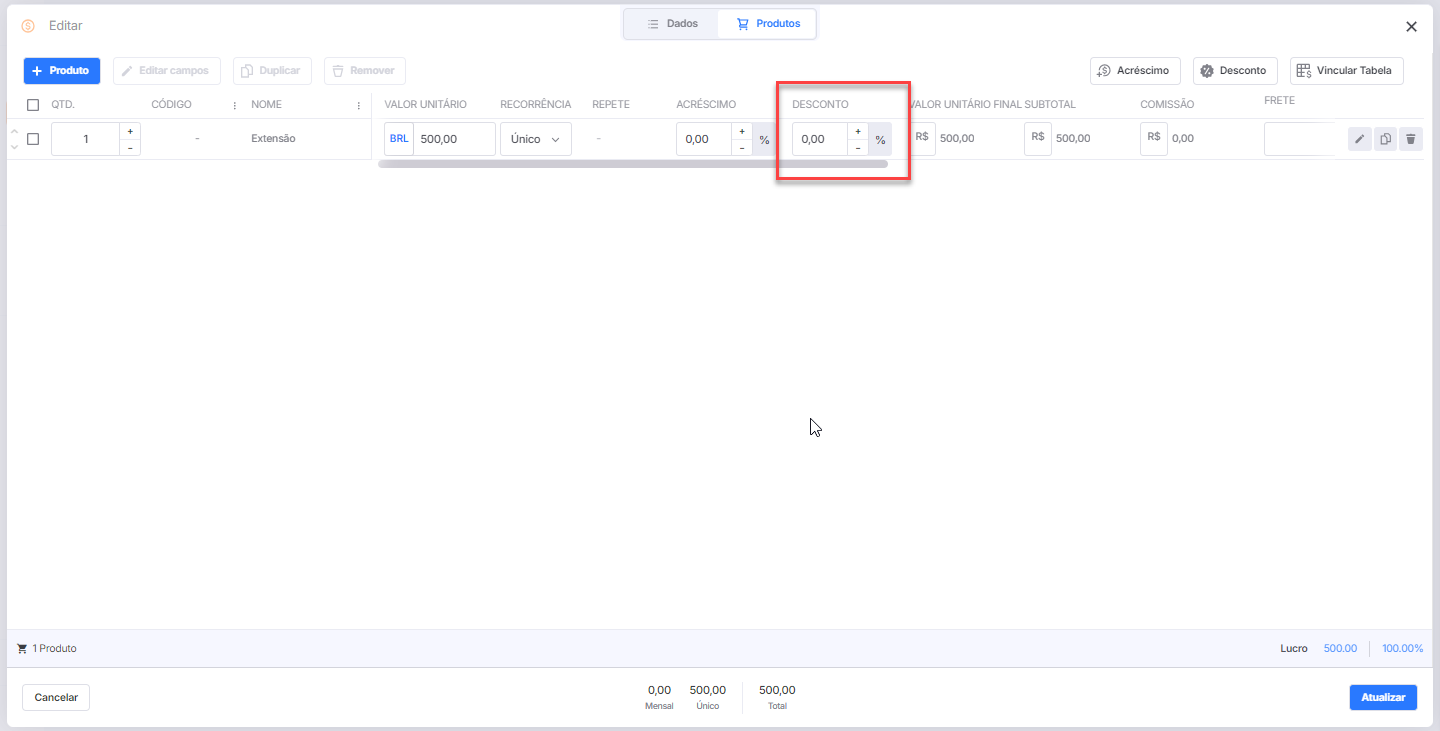The width and height of the screenshot is (1440, 731).
Task: Open the Código column options menu dots
Action: 235,105
